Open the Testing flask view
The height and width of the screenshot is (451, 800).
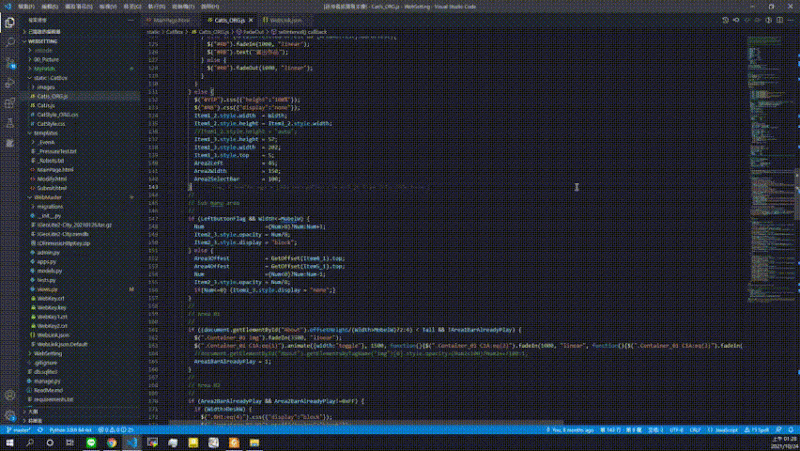tap(10, 123)
